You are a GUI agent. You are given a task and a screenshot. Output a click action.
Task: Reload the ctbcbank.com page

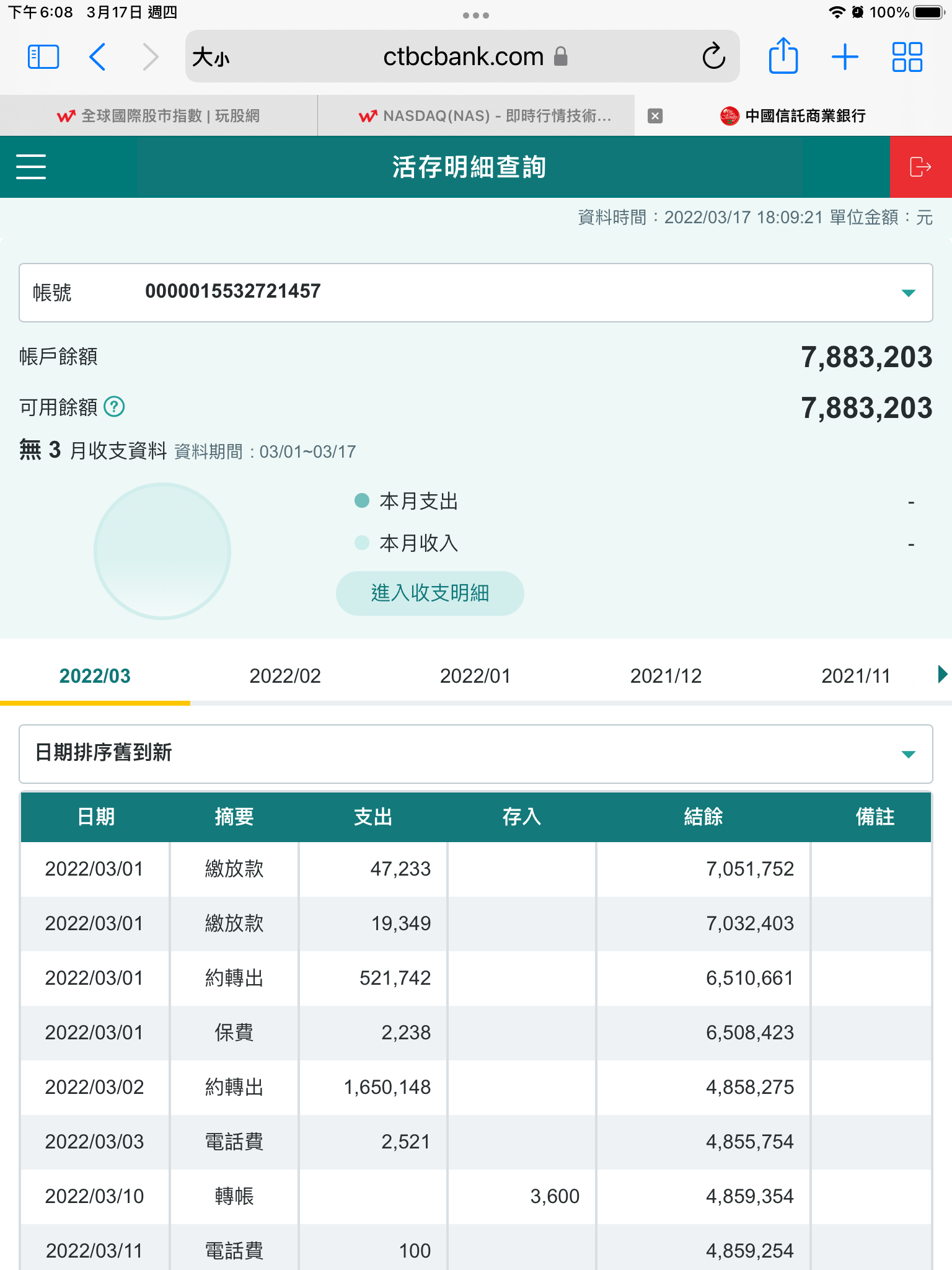pos(713,57)
